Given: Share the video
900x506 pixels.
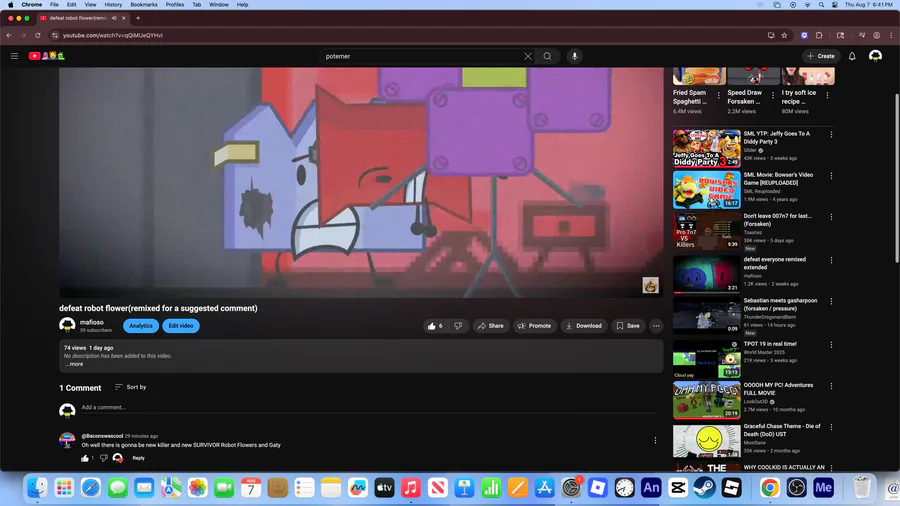Looking at the screenshot, I should coord(491,326).
